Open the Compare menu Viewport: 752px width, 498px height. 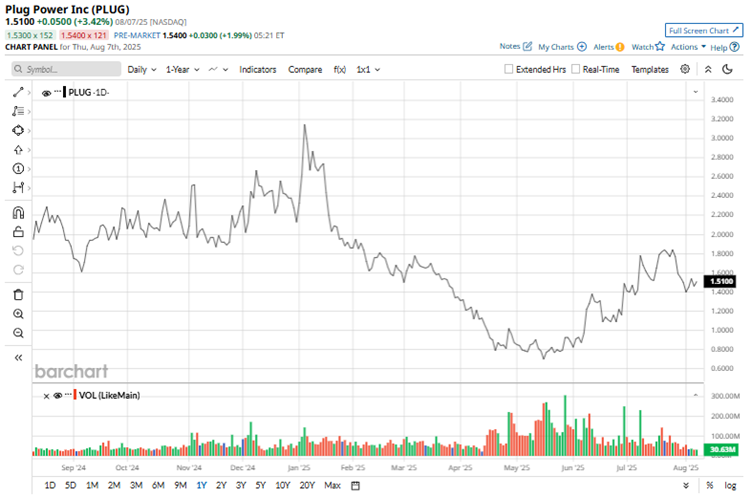pos(305,70)
